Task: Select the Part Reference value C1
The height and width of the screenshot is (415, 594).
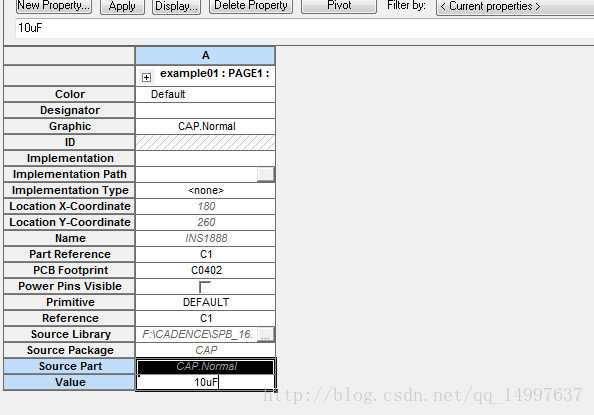Action: point(205,254)
